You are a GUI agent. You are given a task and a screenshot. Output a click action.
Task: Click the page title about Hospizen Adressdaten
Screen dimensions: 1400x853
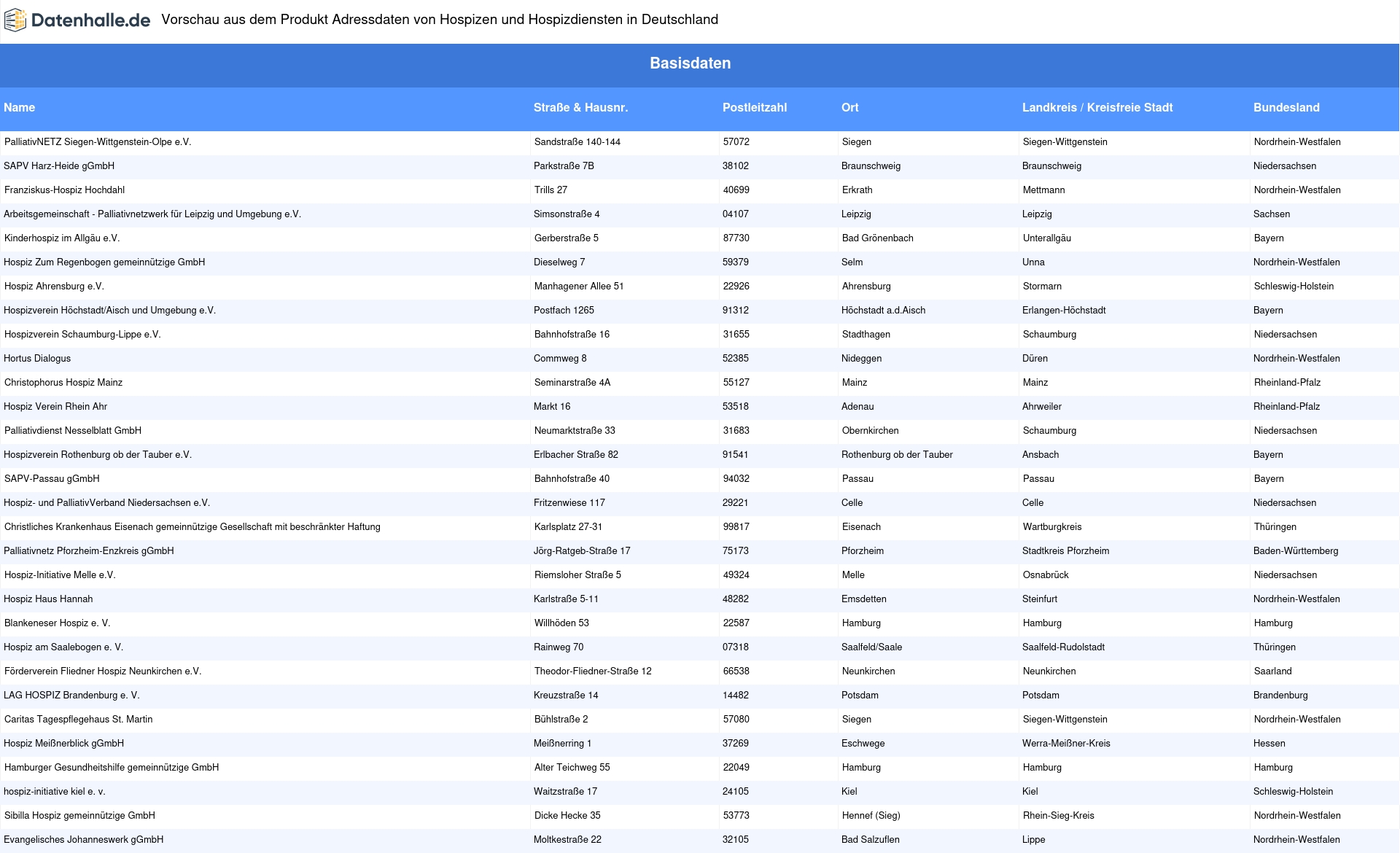(440, 20)
